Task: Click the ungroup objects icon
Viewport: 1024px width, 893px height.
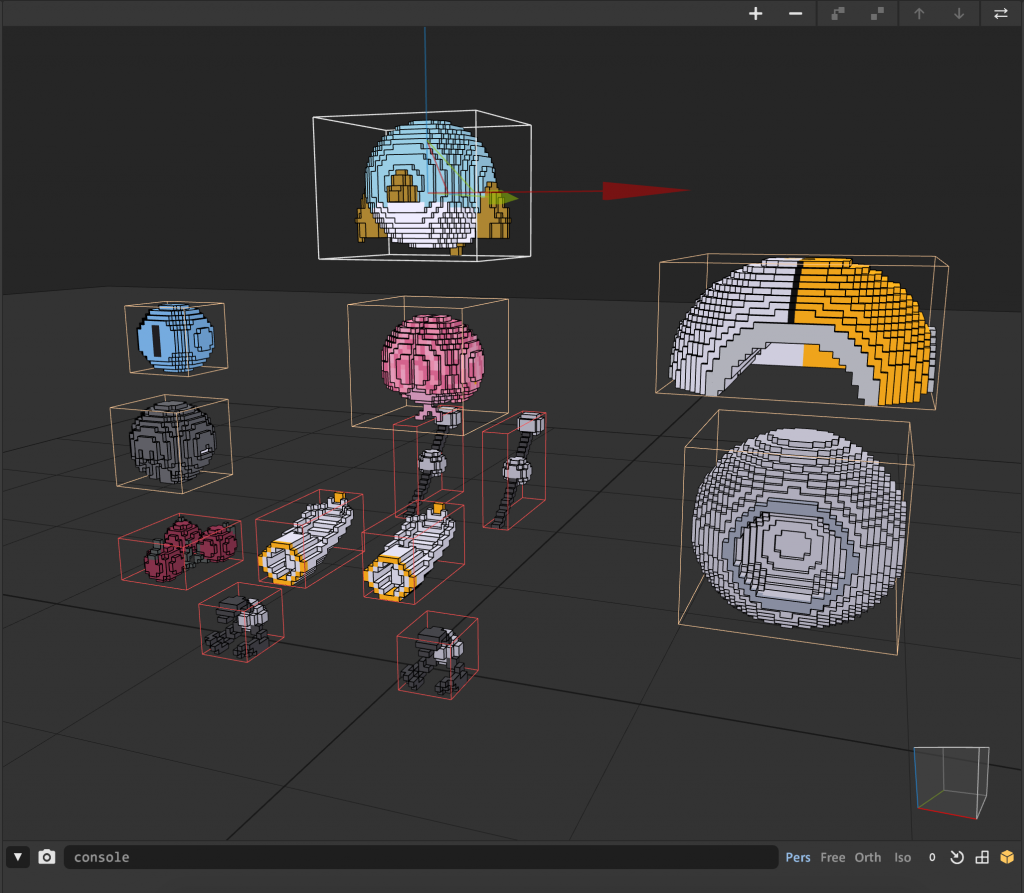Action: coord(878,14)
